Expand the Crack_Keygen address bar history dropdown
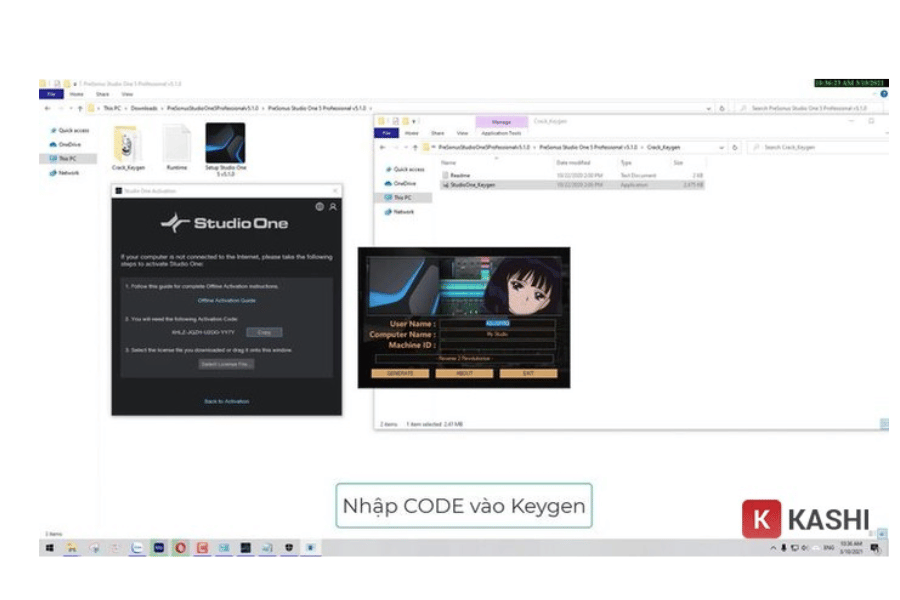This screenshot has width=900, height=600. tap(722, 147)
